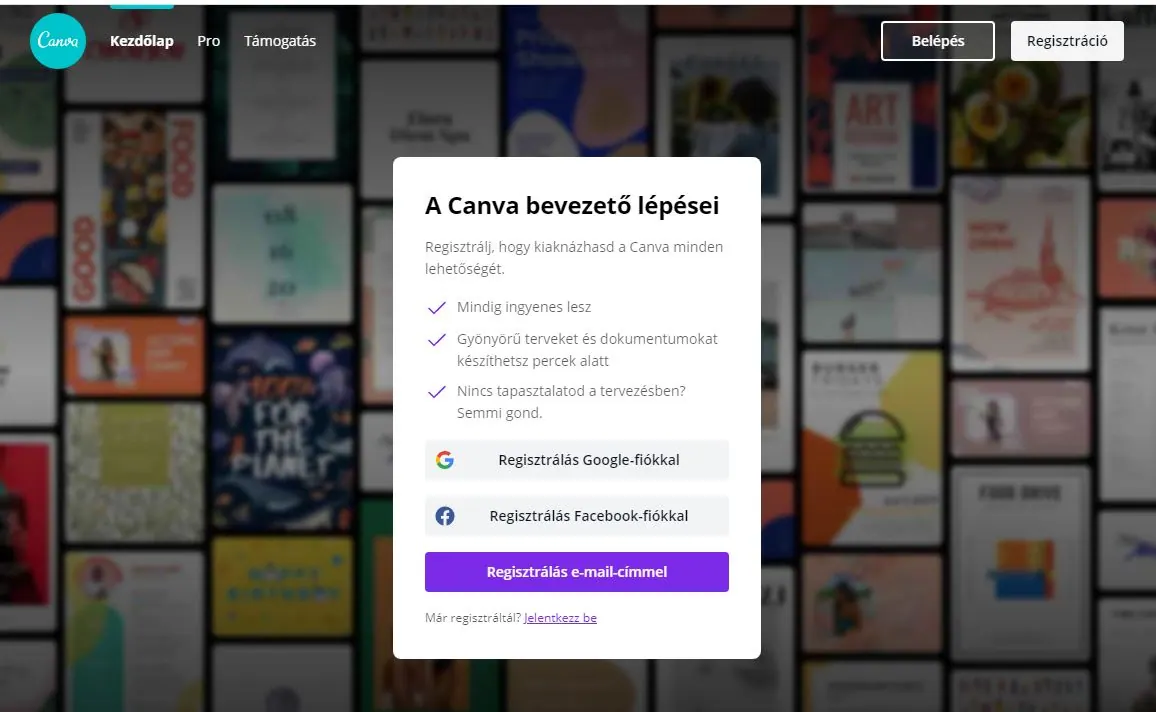Register with Facebook account button
1156x712 pixels.
click(577, 516)
